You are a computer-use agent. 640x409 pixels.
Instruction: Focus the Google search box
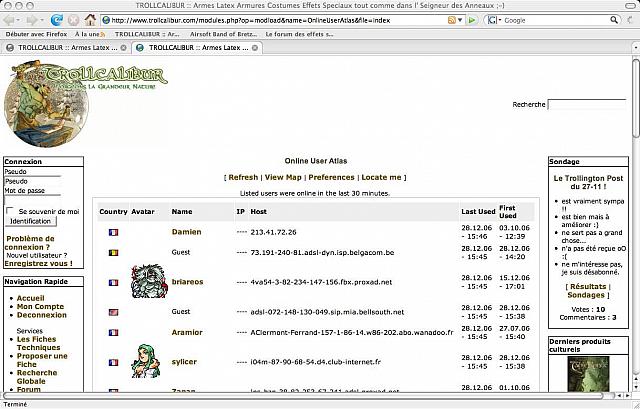[556, 20]
